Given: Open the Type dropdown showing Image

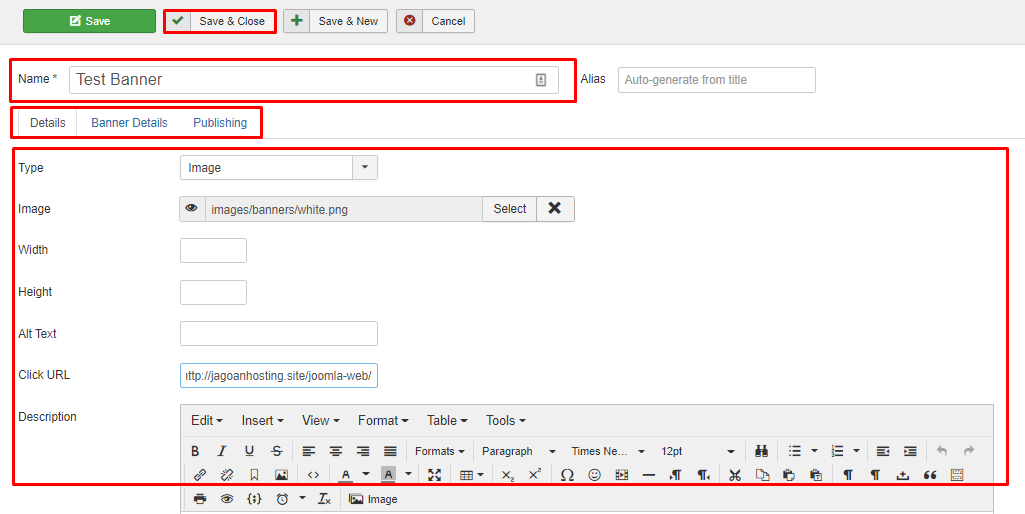Looking at the screenshot, I should coord(278,167).
